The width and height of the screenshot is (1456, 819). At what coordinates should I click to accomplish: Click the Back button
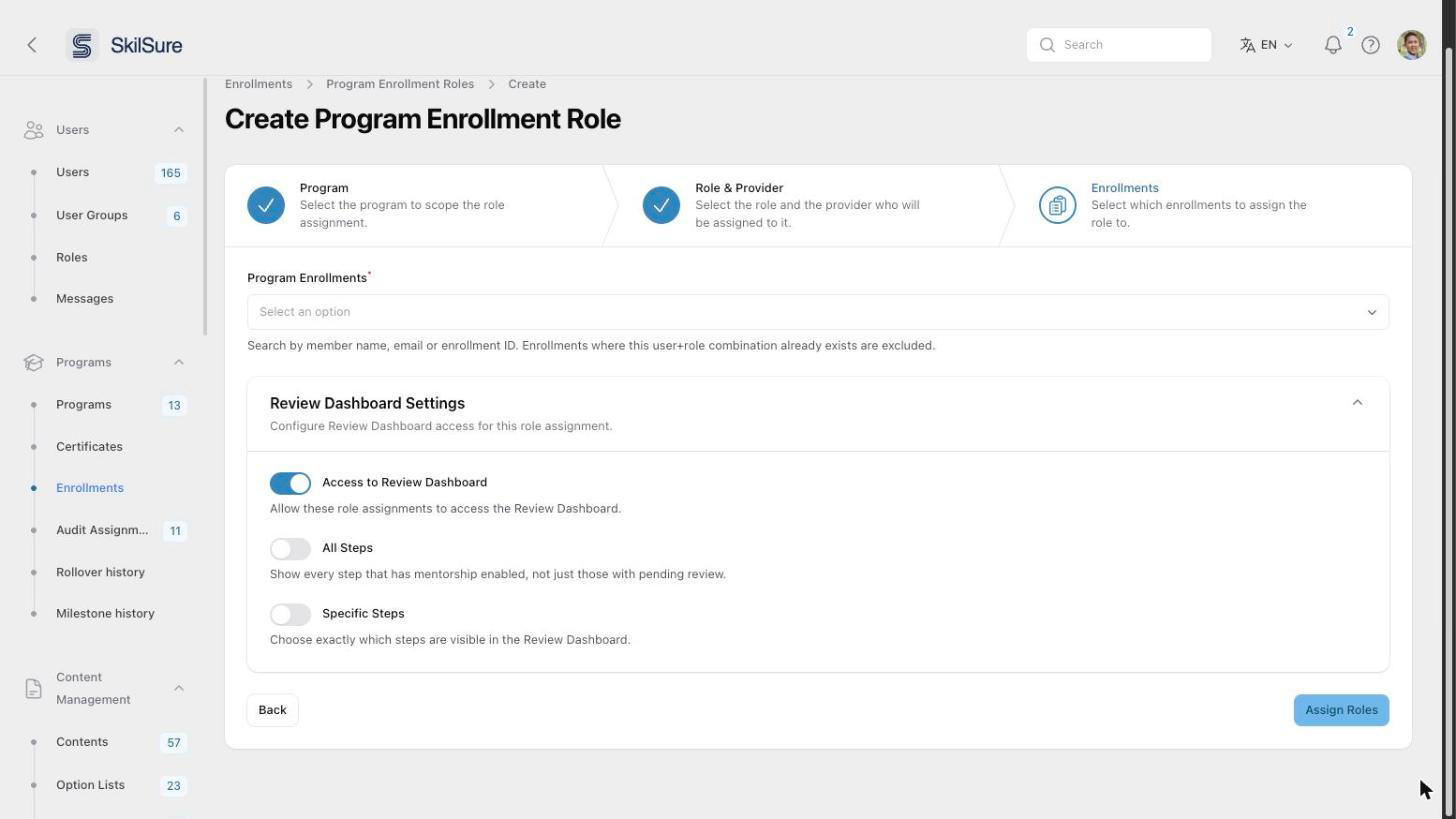pos(272,710)
